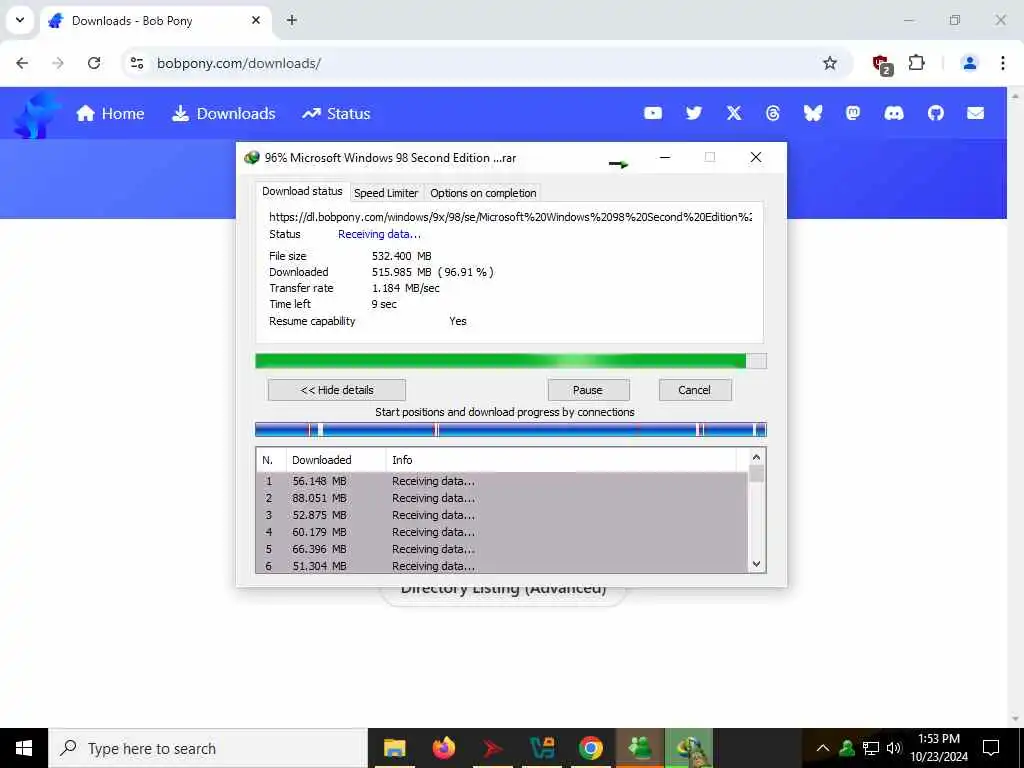
Task: Switch to the Speed Limiter tab
Action: point(386,193)
